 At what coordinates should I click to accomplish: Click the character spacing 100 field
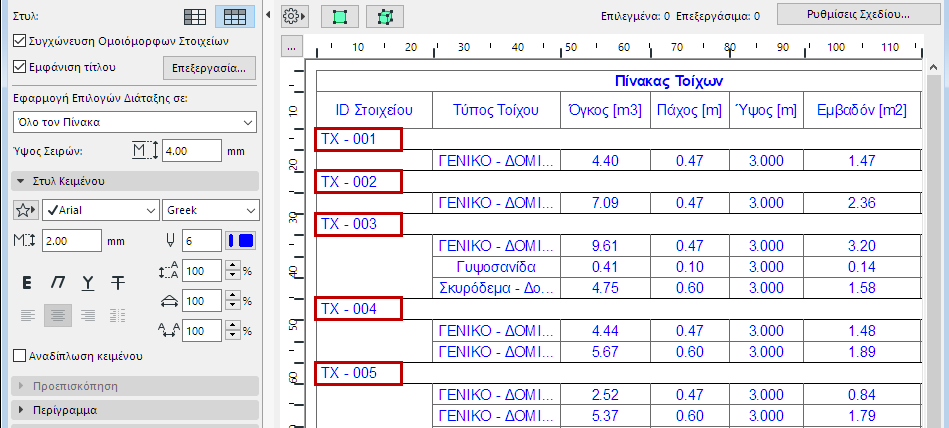point(202,331)
